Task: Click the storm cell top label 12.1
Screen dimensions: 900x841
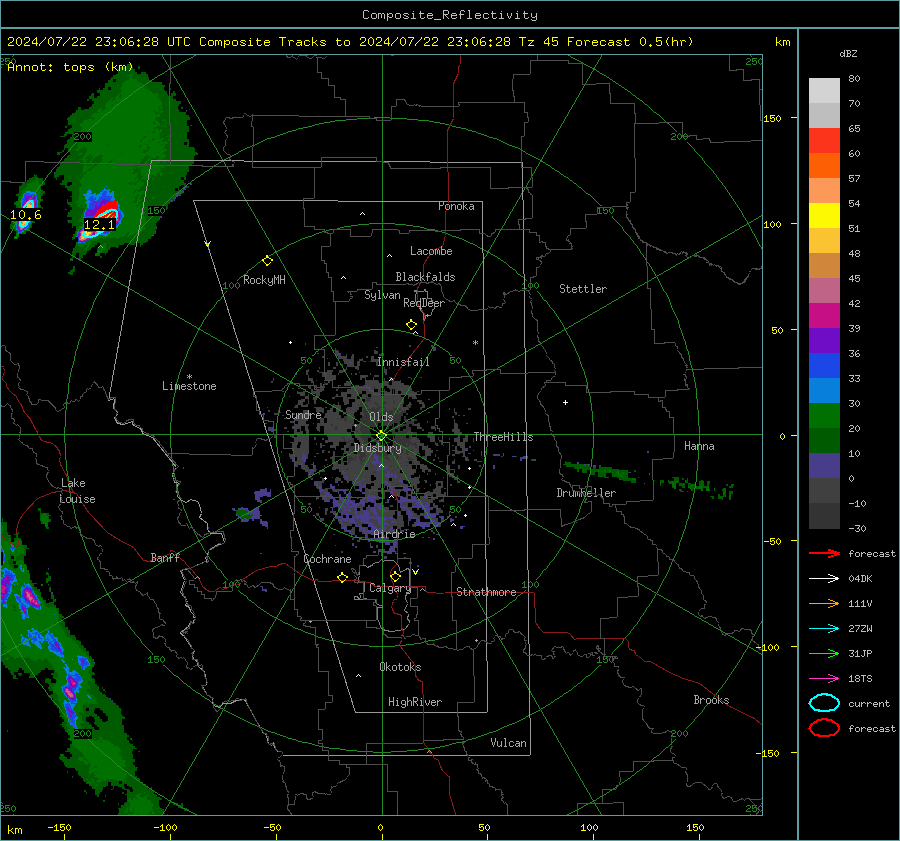Action: click(x=99, y=225)
